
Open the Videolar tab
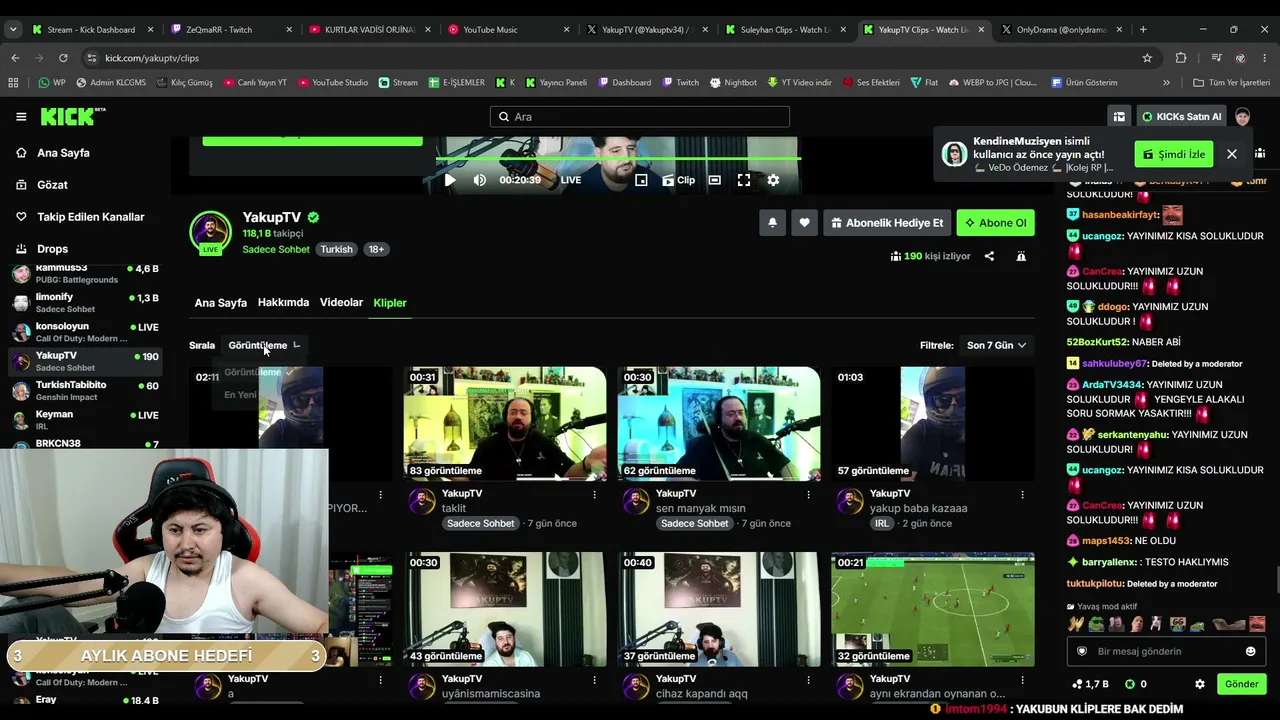[341, 303]
